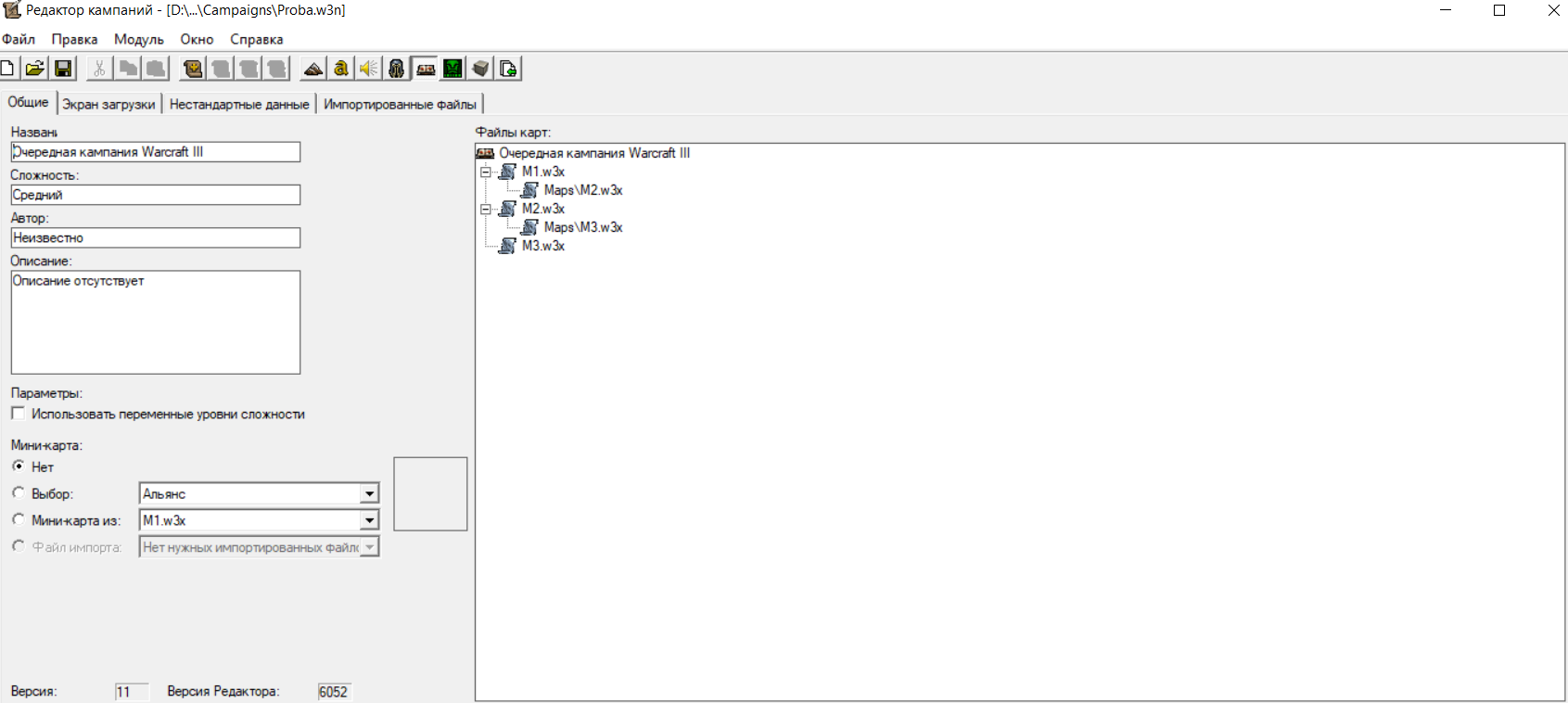Create a new file with the toolbar icon

(7, 69)
